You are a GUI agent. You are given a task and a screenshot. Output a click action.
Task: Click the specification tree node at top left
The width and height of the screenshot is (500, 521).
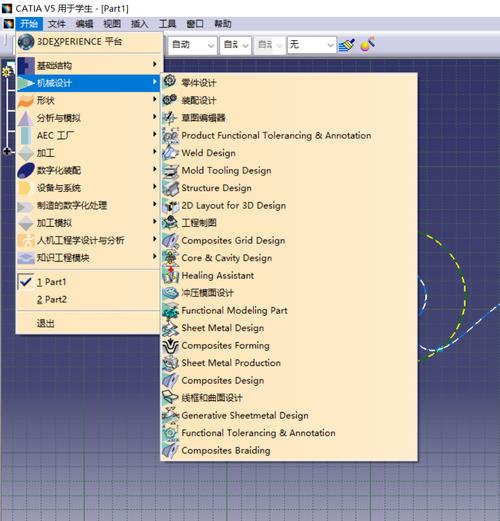tap(7, 71)
